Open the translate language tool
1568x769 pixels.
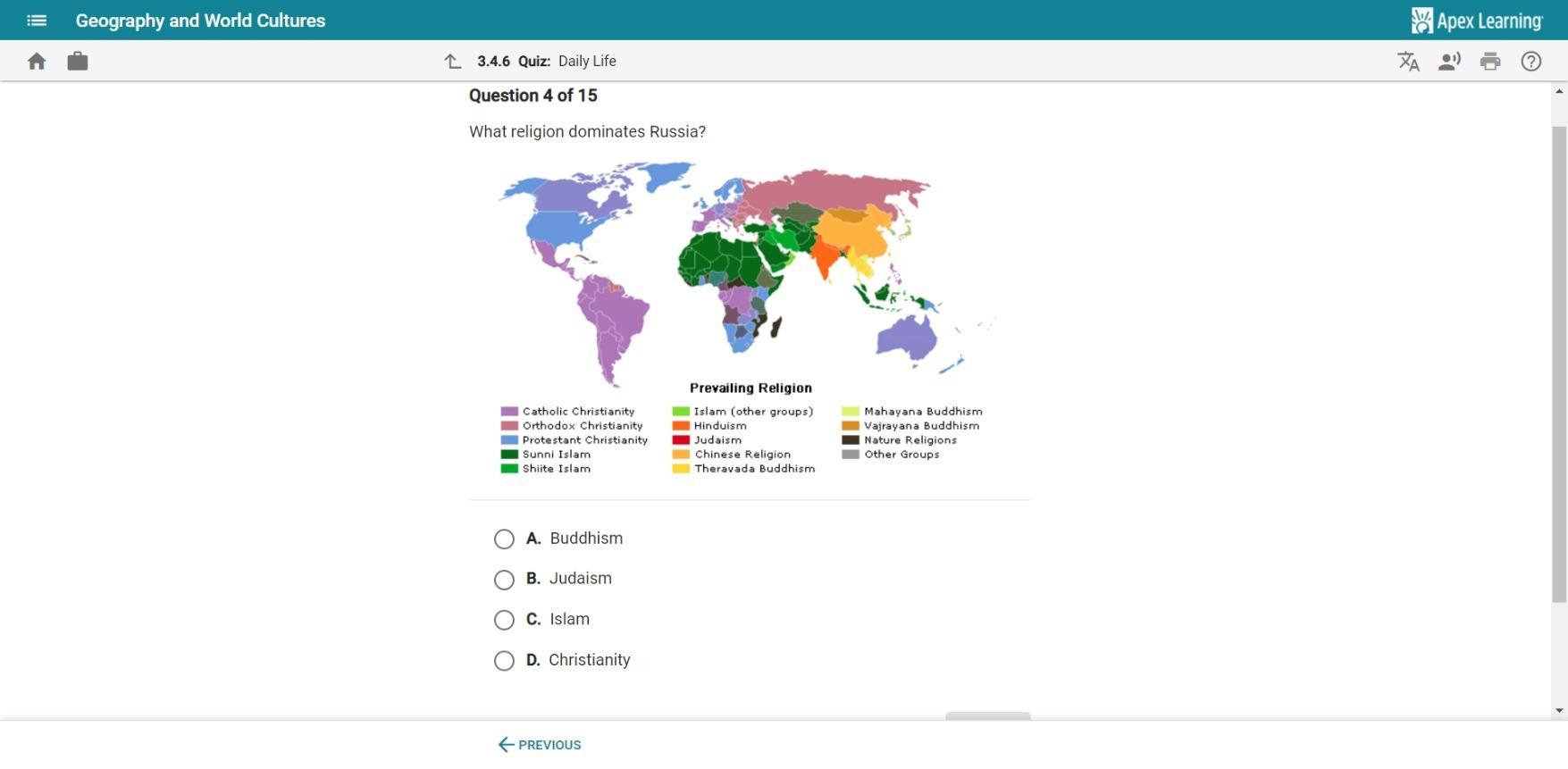click(1408, 61)
